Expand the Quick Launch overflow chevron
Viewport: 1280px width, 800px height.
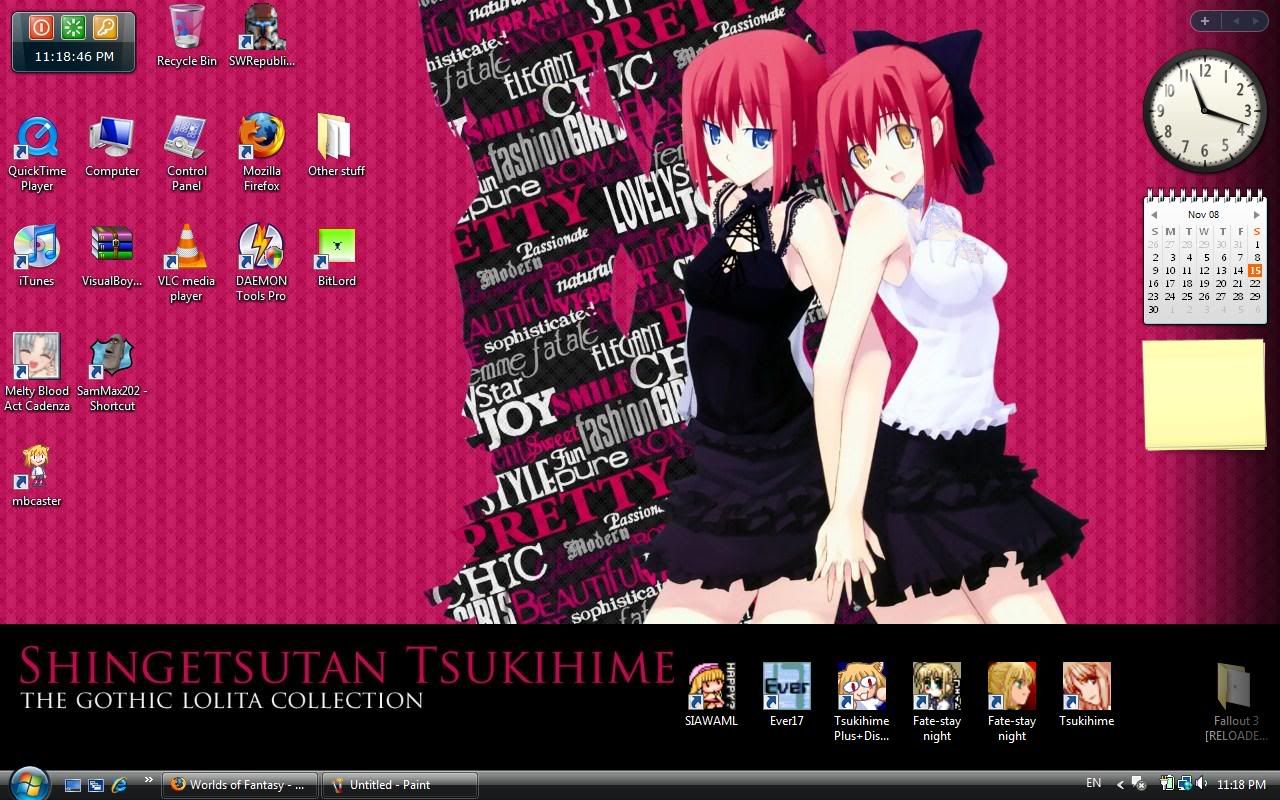149,780
